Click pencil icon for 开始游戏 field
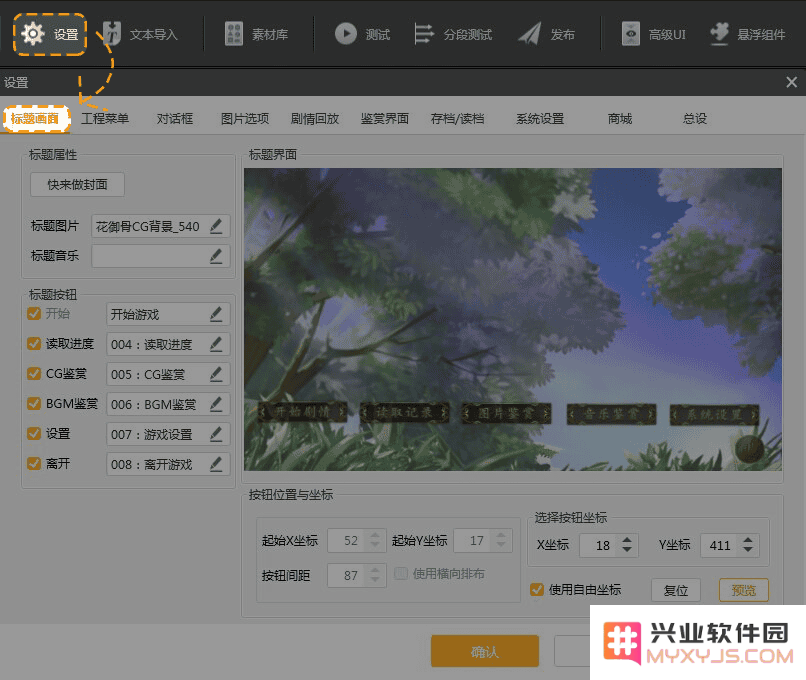This screenshot has width=806, height=680. 216,314
